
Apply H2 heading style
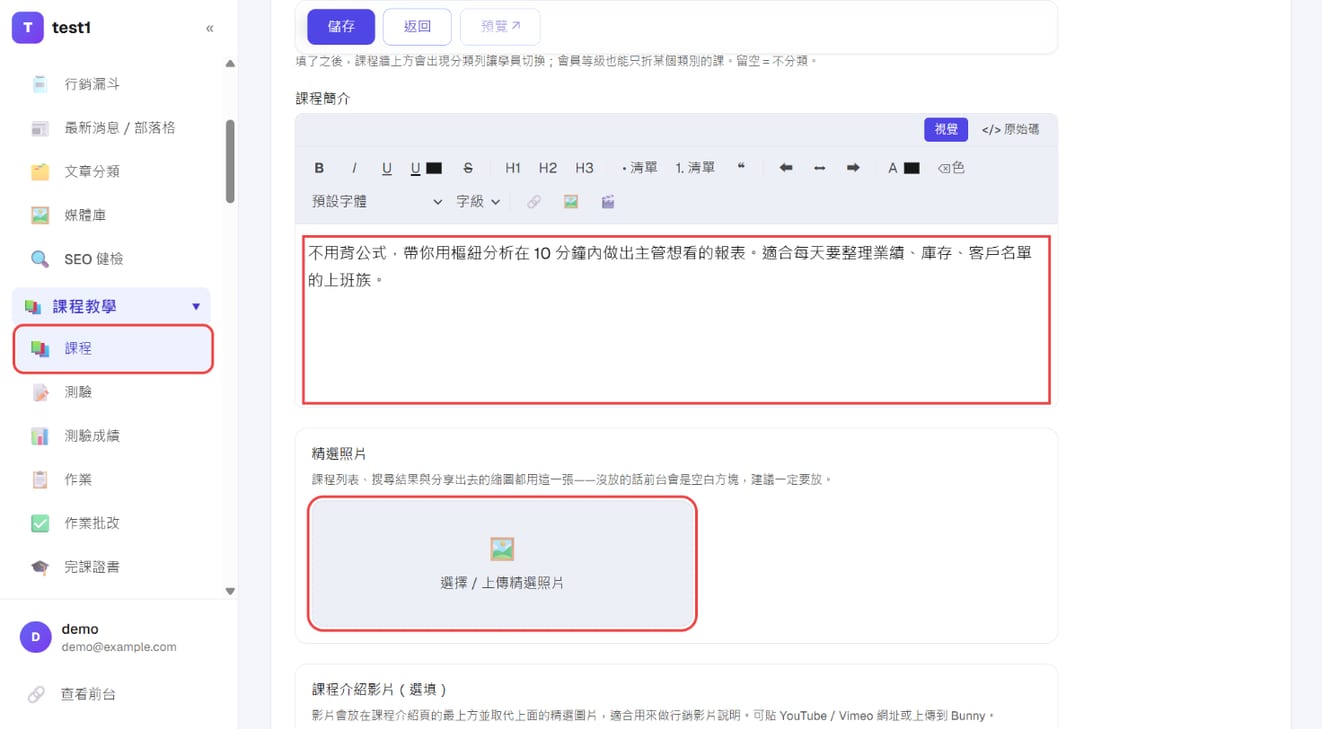[548, 168]
